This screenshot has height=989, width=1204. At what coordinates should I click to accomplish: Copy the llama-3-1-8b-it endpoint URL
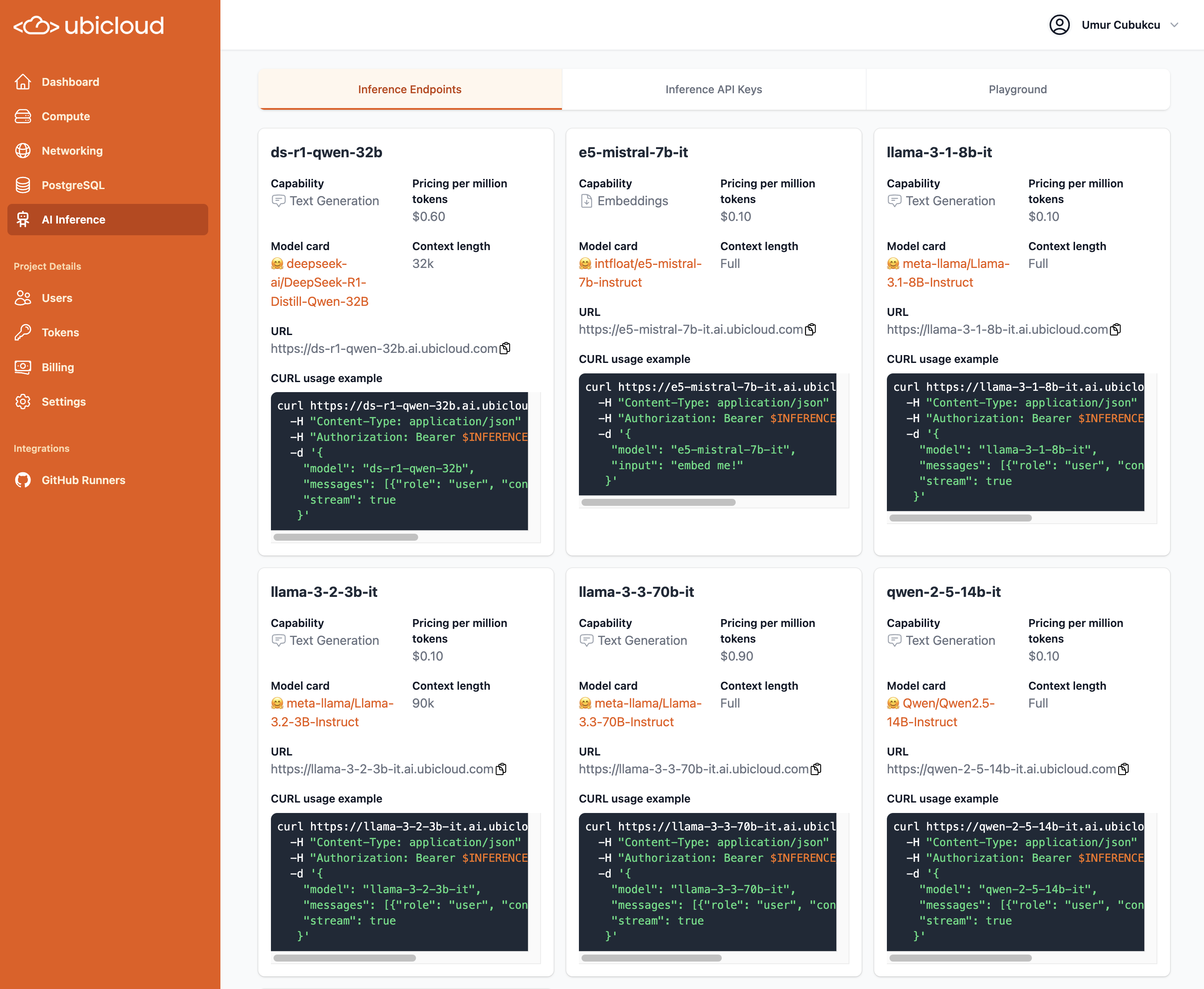coord(1116,330)
